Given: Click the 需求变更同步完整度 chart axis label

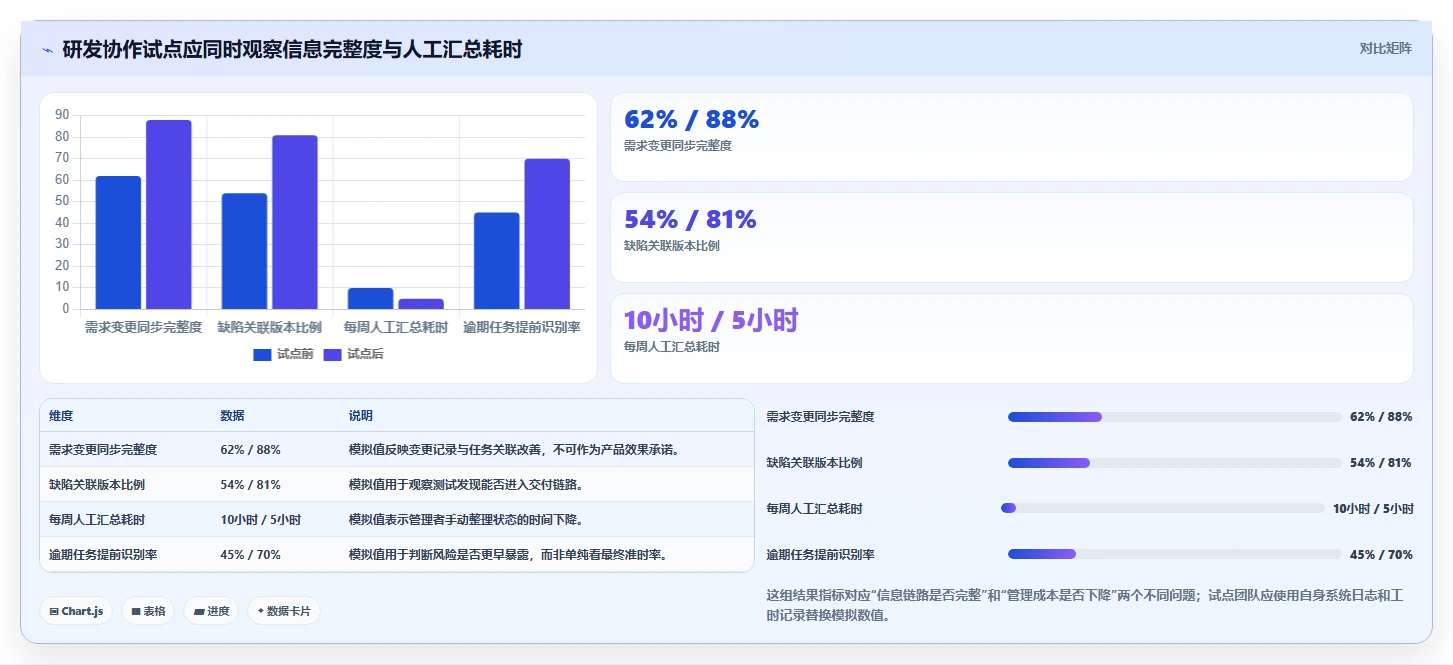Looking at the screenshot, I should [143, 327].
